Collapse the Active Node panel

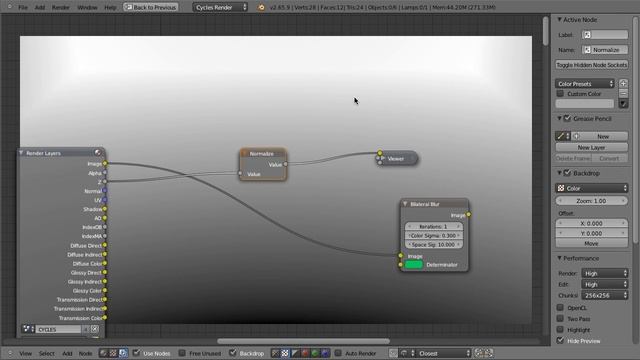[560, 19]
